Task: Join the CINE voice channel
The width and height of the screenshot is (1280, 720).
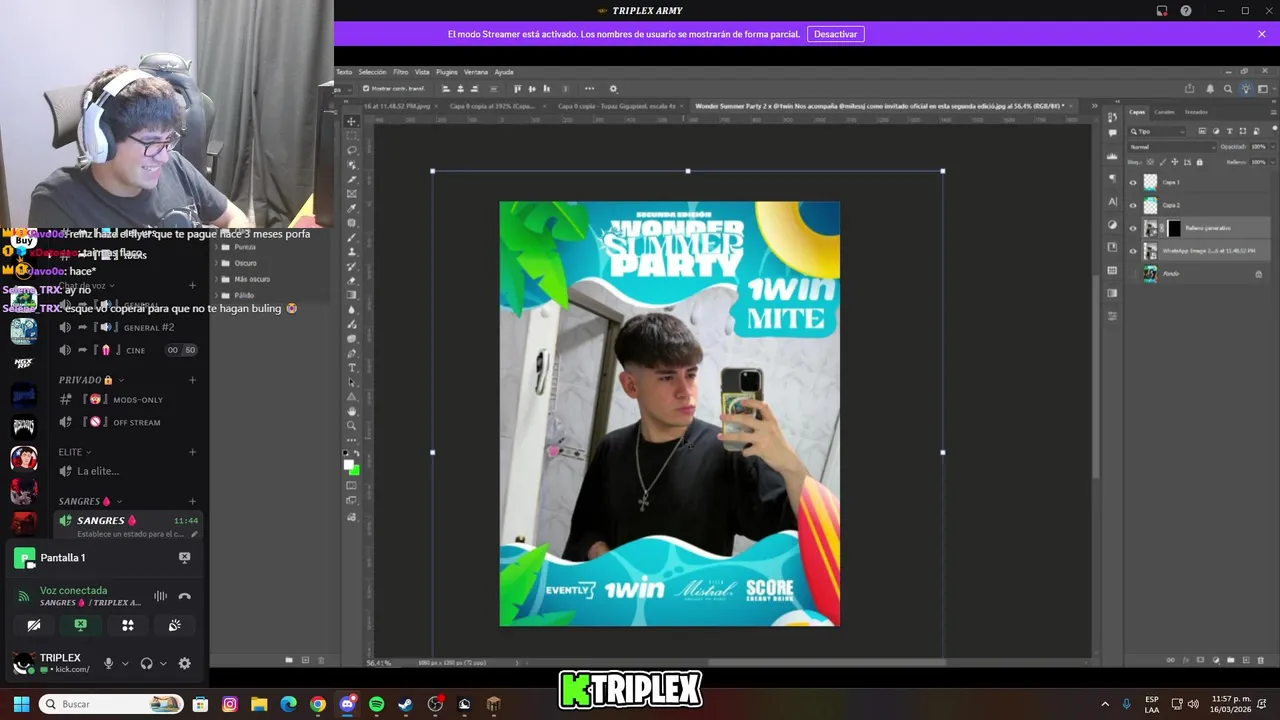Action: pyautogui.click(x=130, y=350)
